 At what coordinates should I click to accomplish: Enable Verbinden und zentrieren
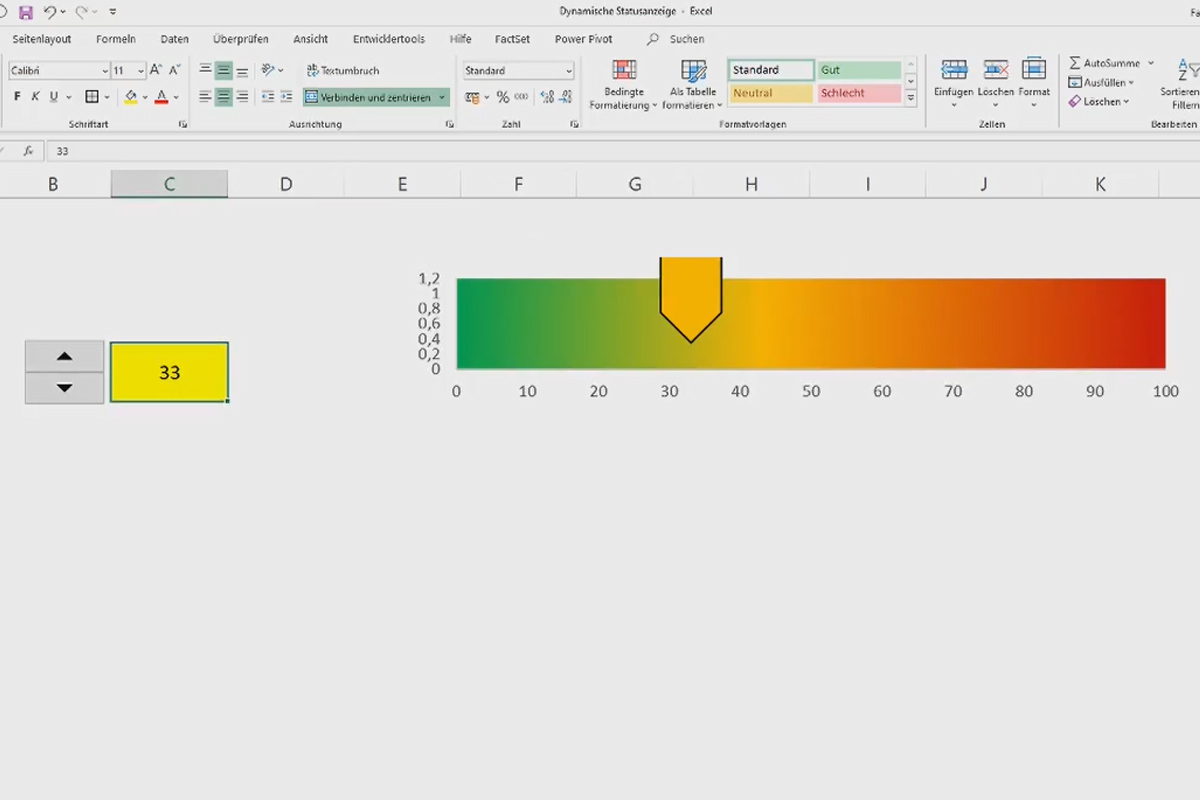click(x=375, y=97)
